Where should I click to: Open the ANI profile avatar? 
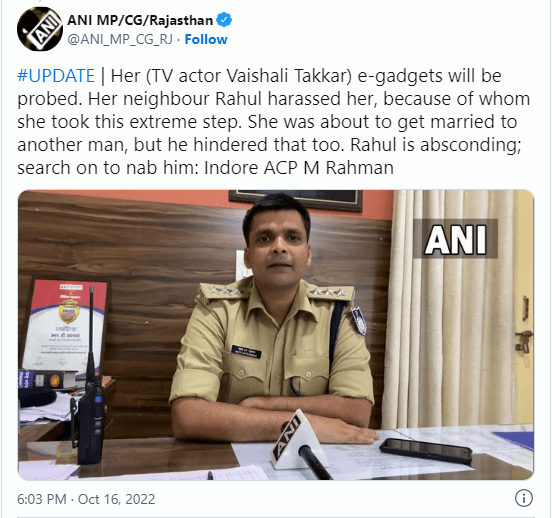(x=40, y=29)
